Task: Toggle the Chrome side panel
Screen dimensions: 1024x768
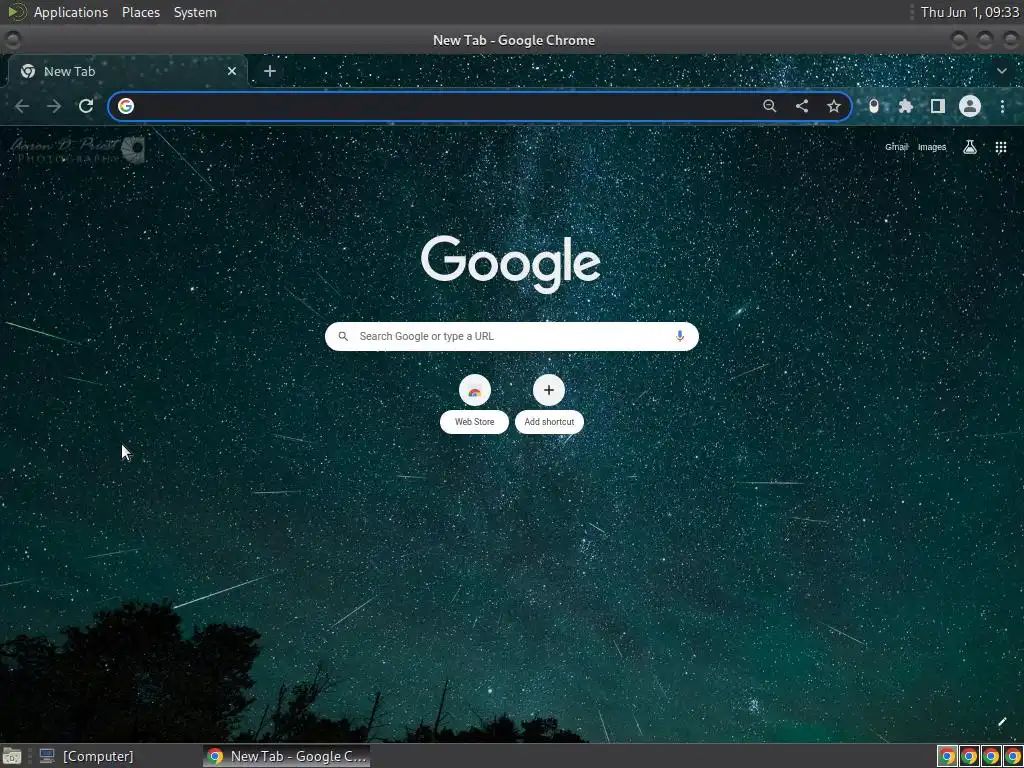Action: click(x=937, y=106)
